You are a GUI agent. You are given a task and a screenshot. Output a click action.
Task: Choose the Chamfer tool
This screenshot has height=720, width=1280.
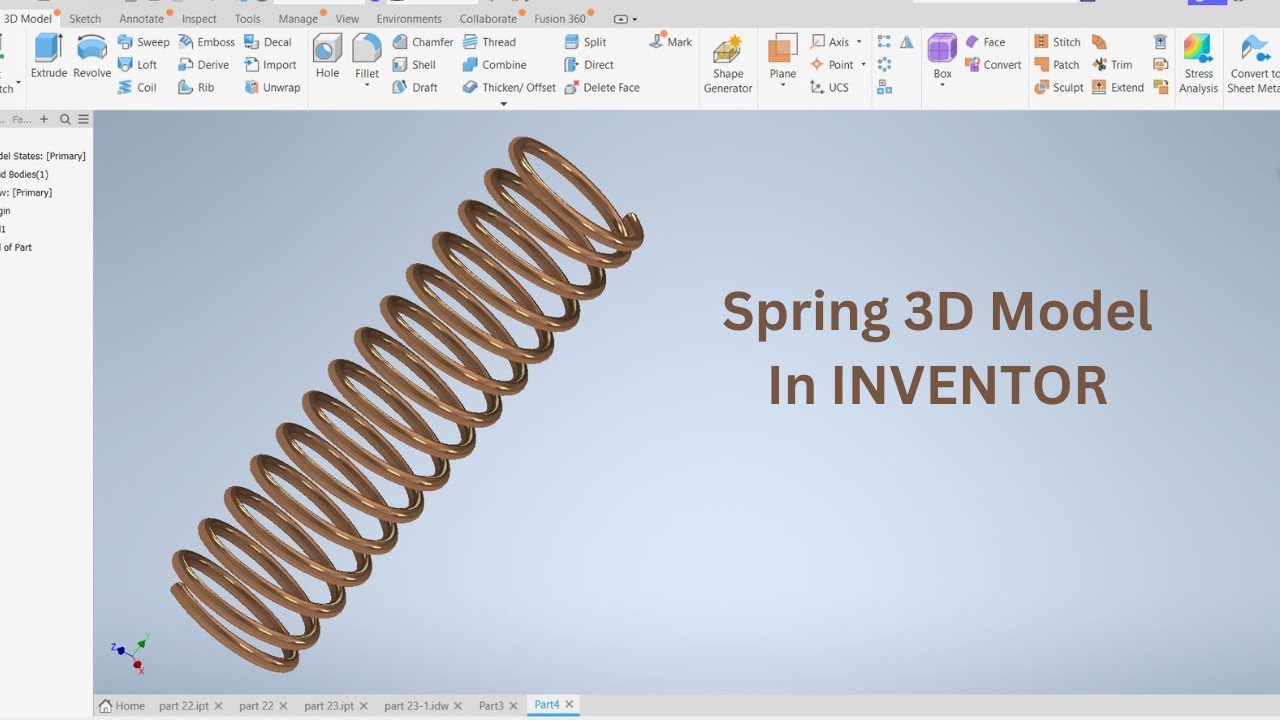click(x=422, y=42)
